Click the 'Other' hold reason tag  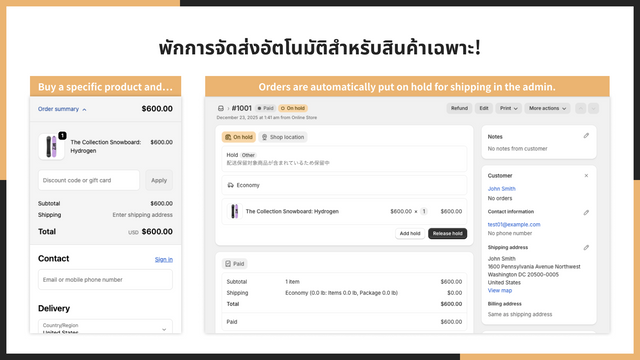[x=248, y=155]
